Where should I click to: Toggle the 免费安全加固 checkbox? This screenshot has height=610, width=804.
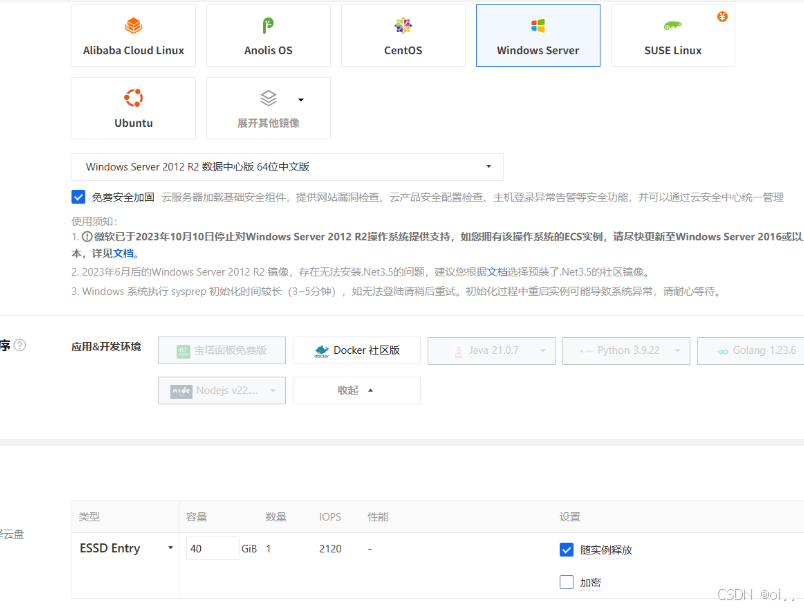point(78,197)
